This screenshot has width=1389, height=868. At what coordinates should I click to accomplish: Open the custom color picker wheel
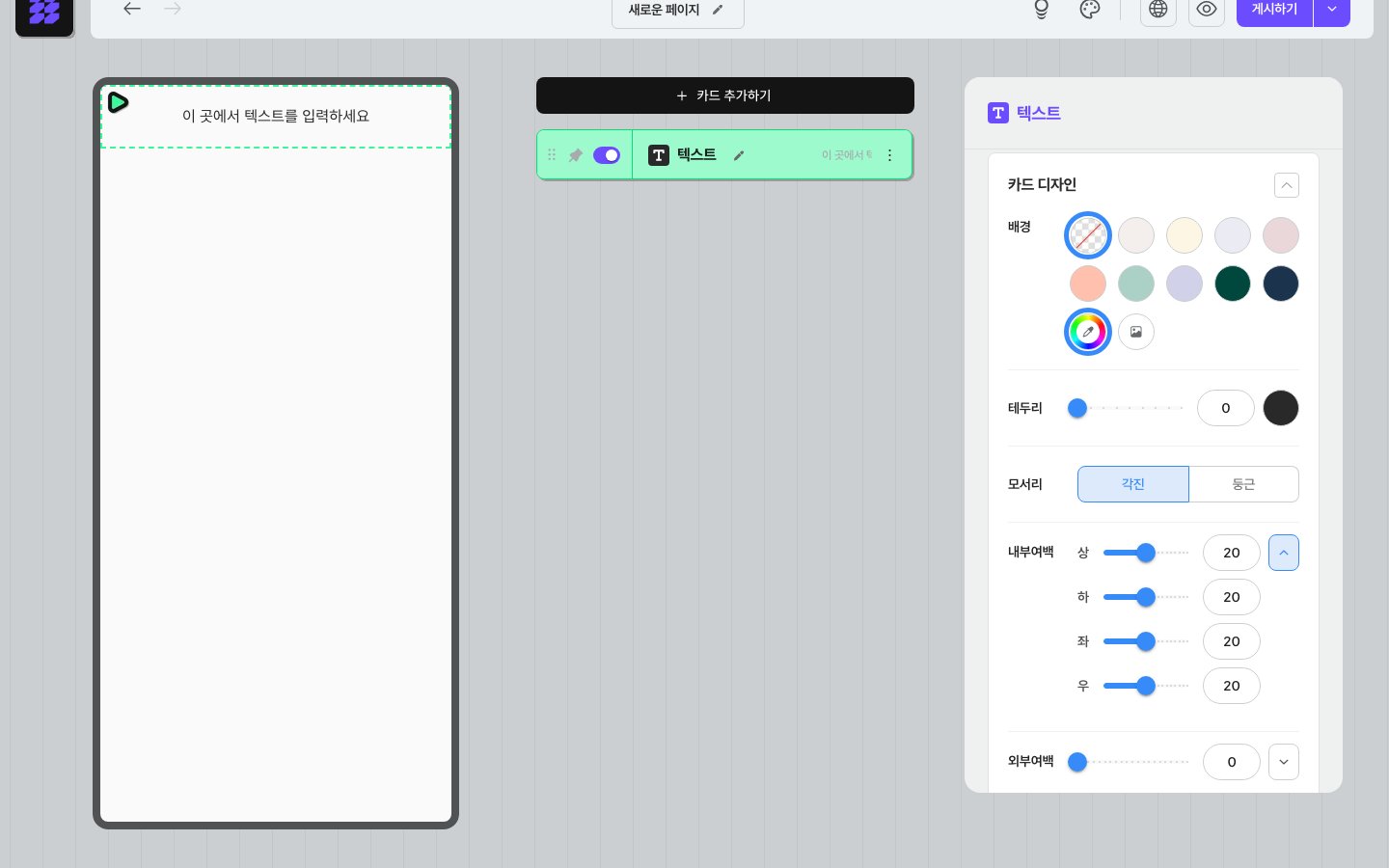(x=1088, y=332)
